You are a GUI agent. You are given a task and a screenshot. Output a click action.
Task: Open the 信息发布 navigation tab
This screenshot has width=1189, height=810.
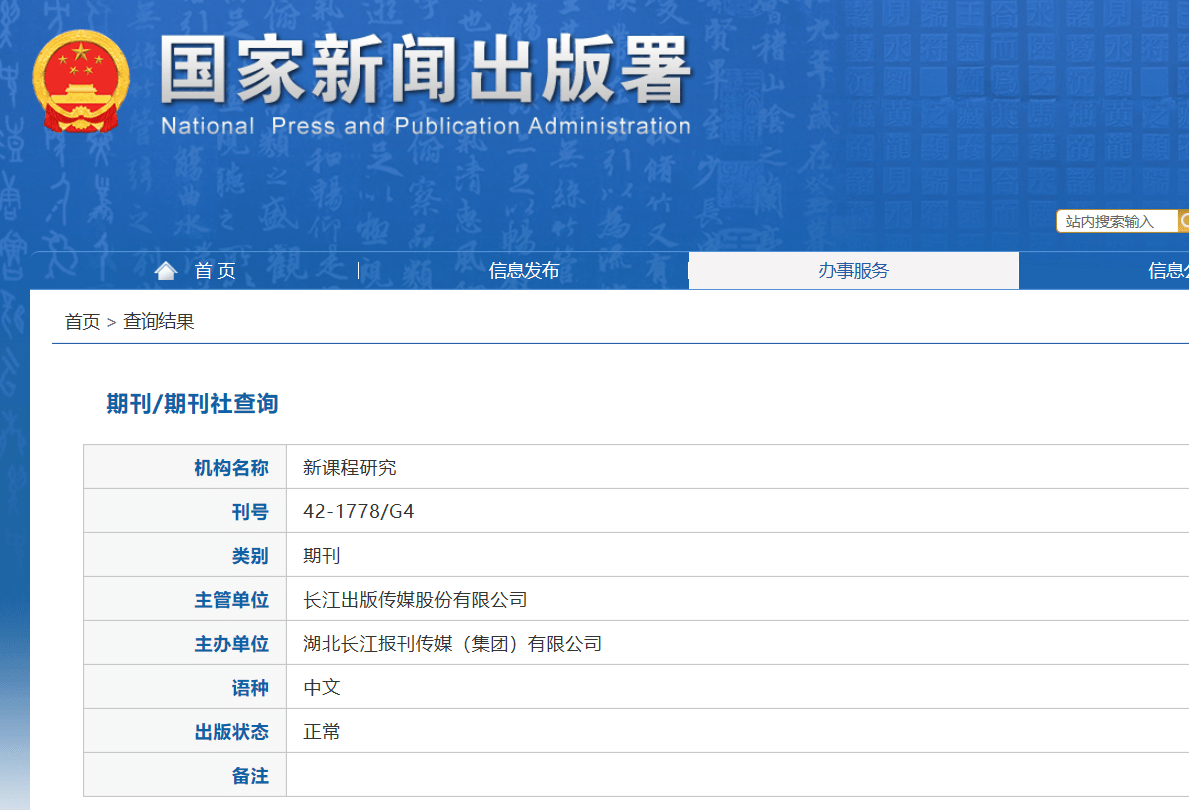point(524,271)
